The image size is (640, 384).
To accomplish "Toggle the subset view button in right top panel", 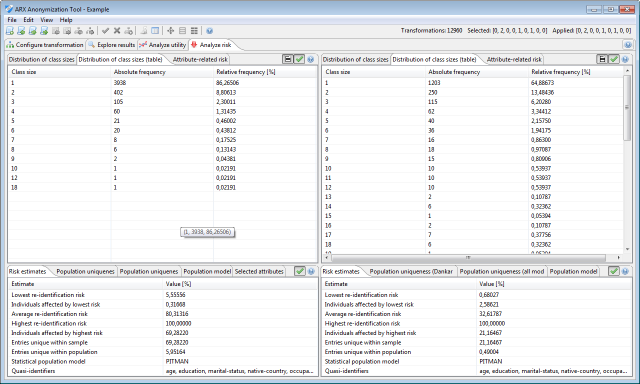I will point(602,59).
